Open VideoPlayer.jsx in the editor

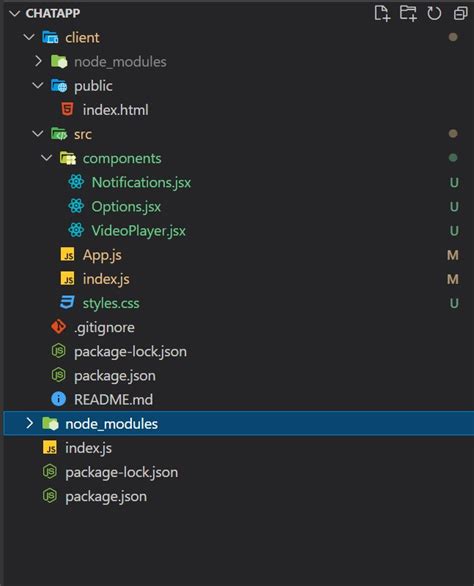click(x=138, y=231)
